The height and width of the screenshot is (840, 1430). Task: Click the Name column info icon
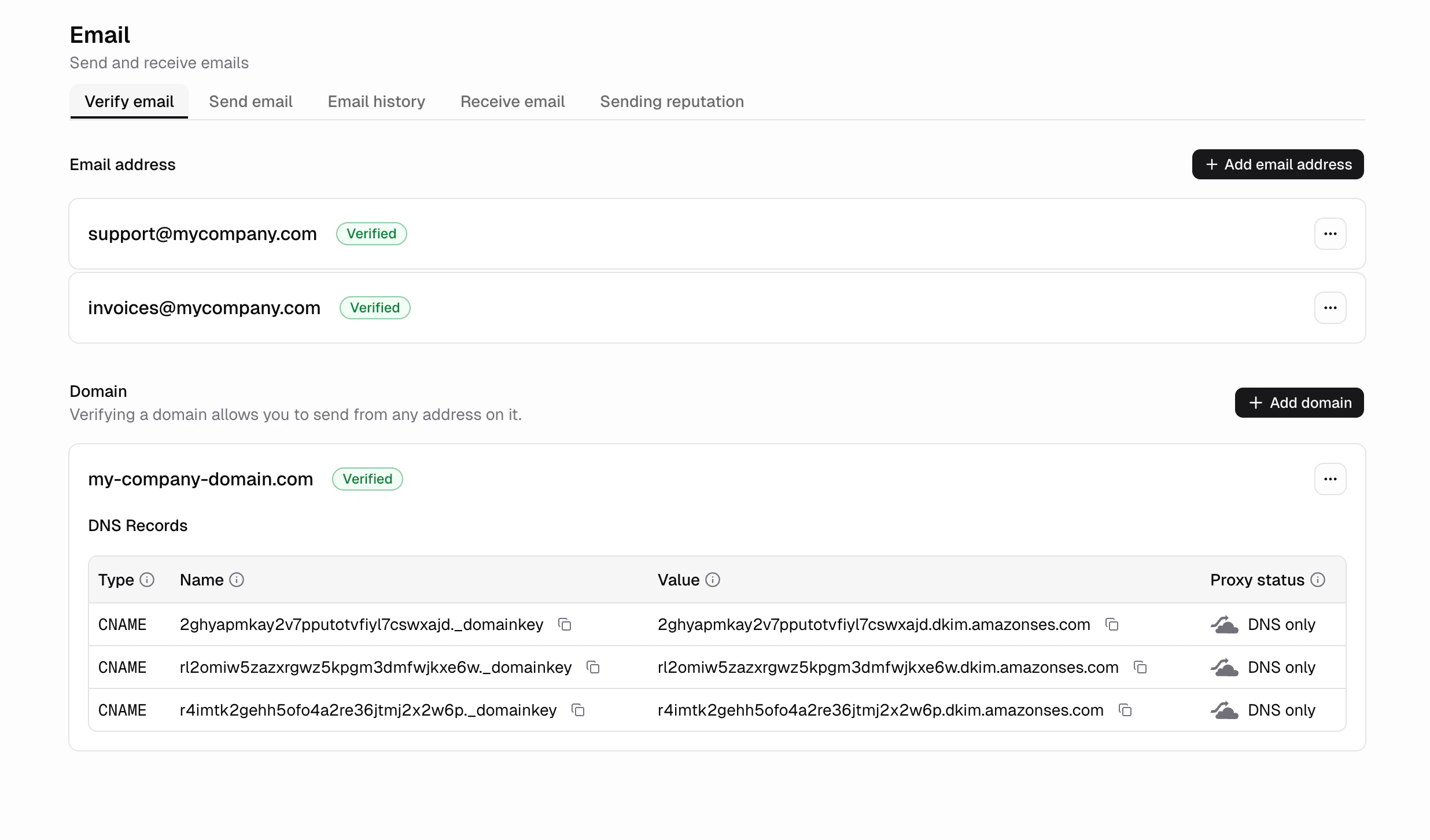(x=237, y=580)
